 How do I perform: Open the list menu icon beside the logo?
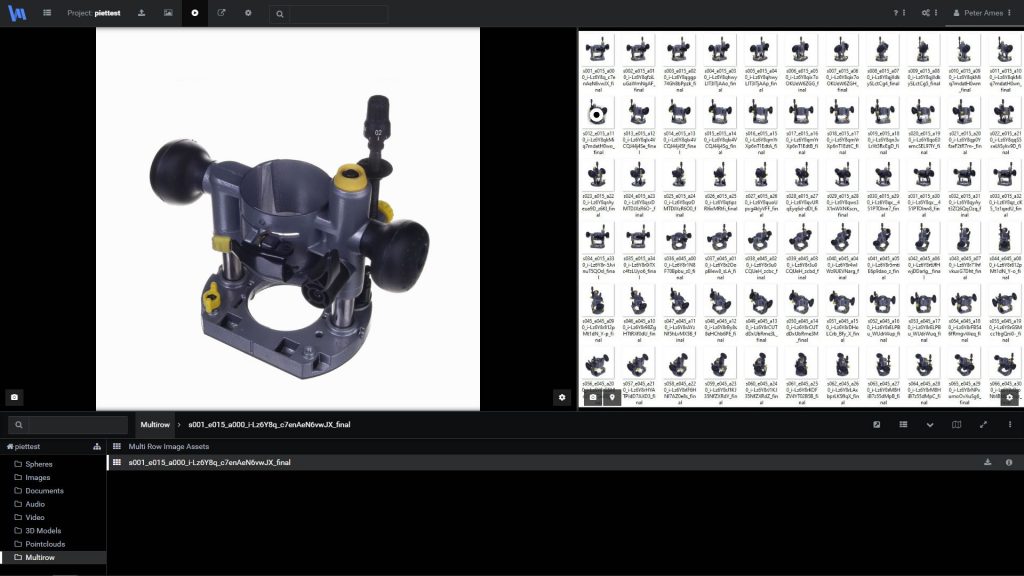click(x=47, y=13)
